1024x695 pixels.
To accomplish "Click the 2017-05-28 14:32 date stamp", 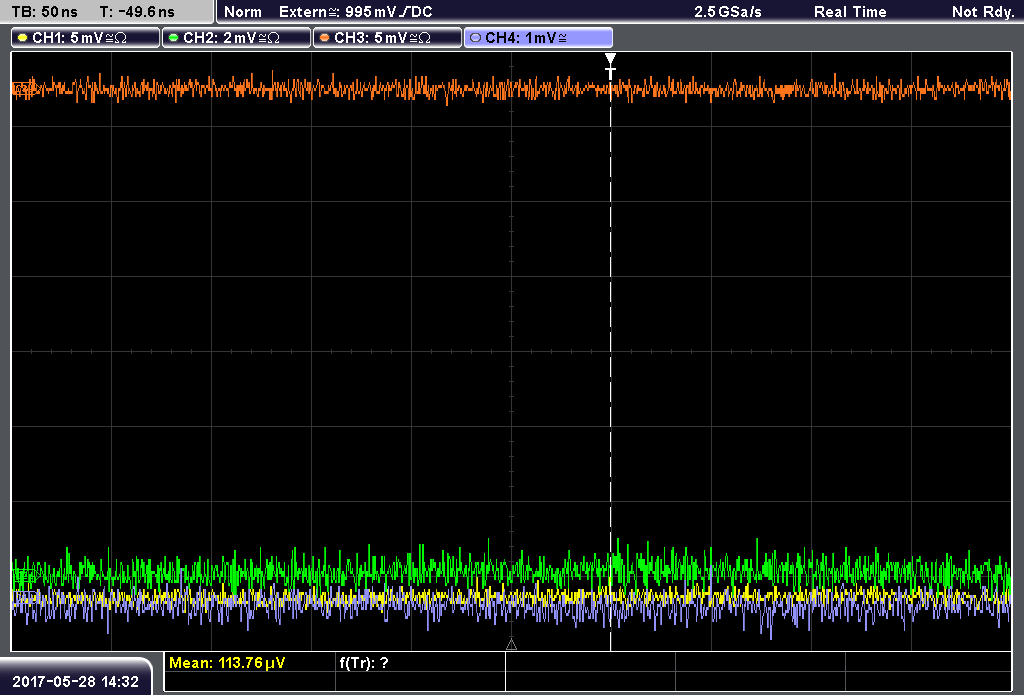I will 76,682.
